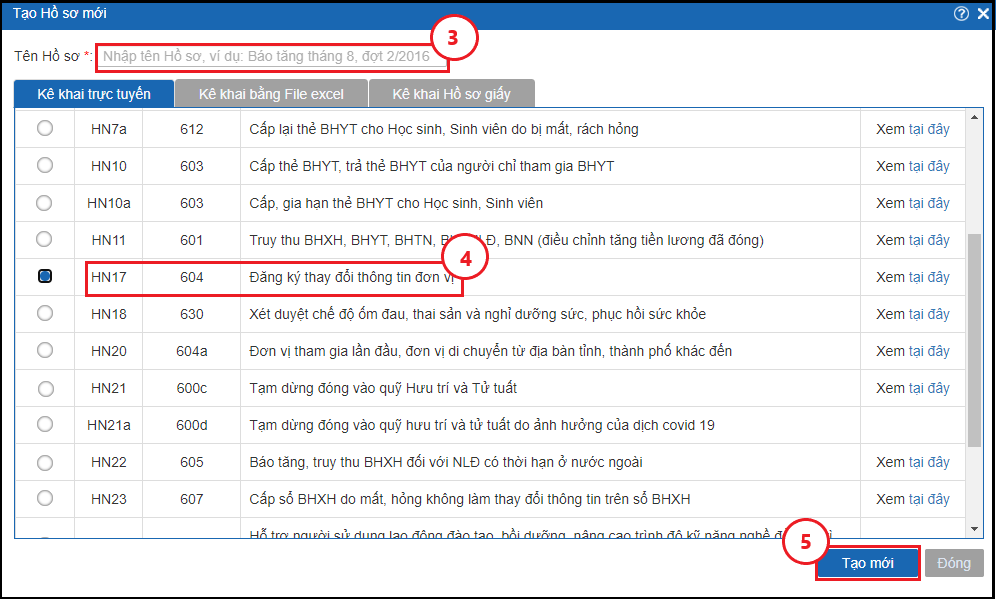Switch to Kê khai trực tuyến tab
This screenshot has width=996, height=599.
[x=93, y=94]
